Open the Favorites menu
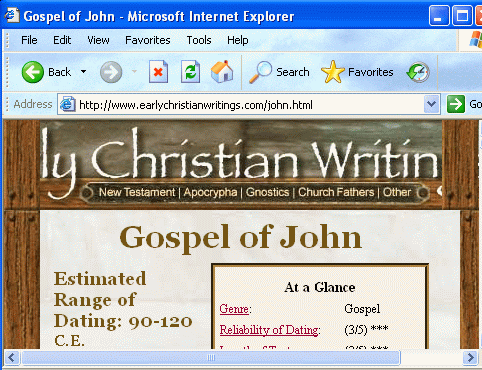Screen dimensions: 482x370 tap(148, 40)
